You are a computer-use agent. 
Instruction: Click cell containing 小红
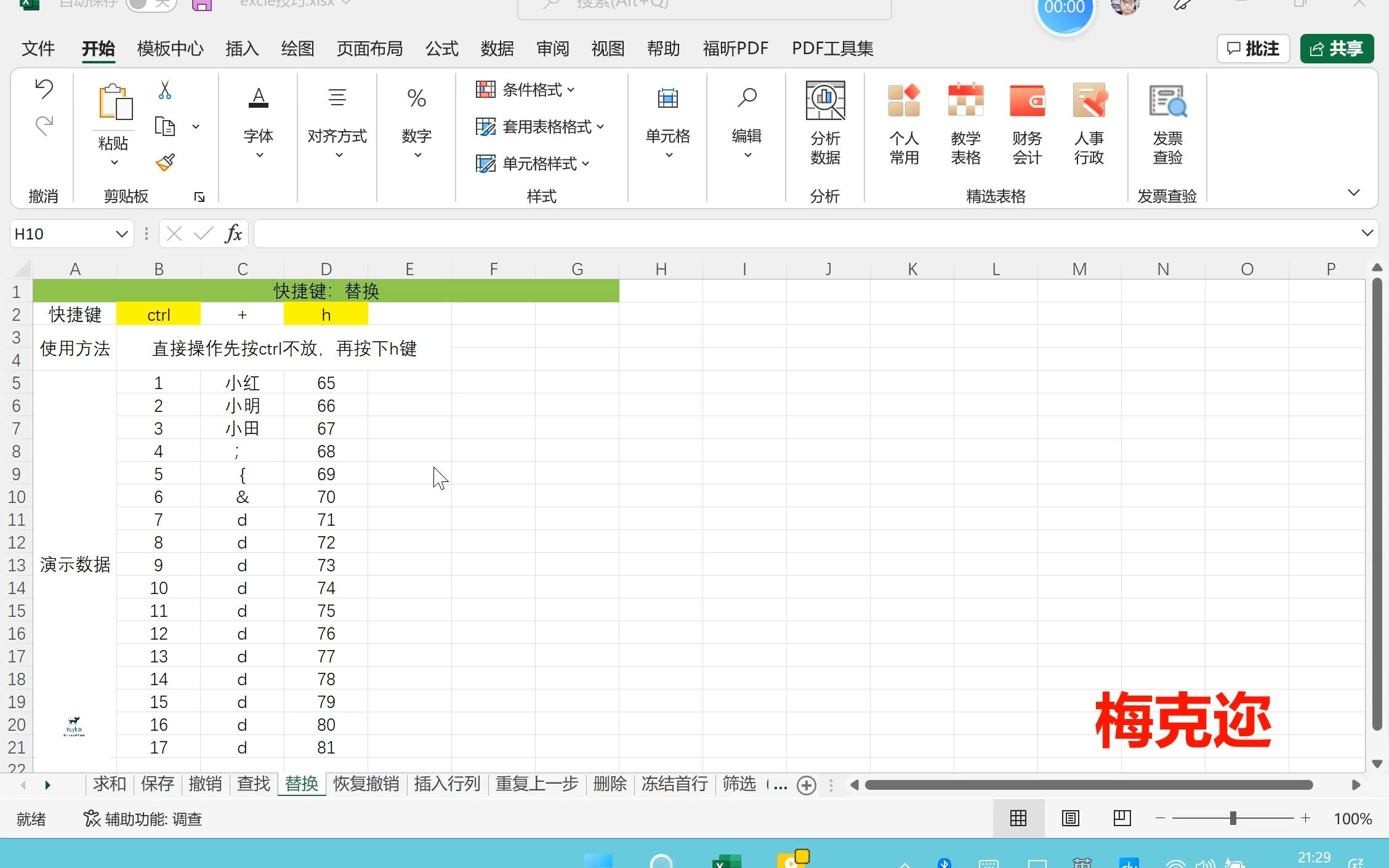tap(242, 383)
